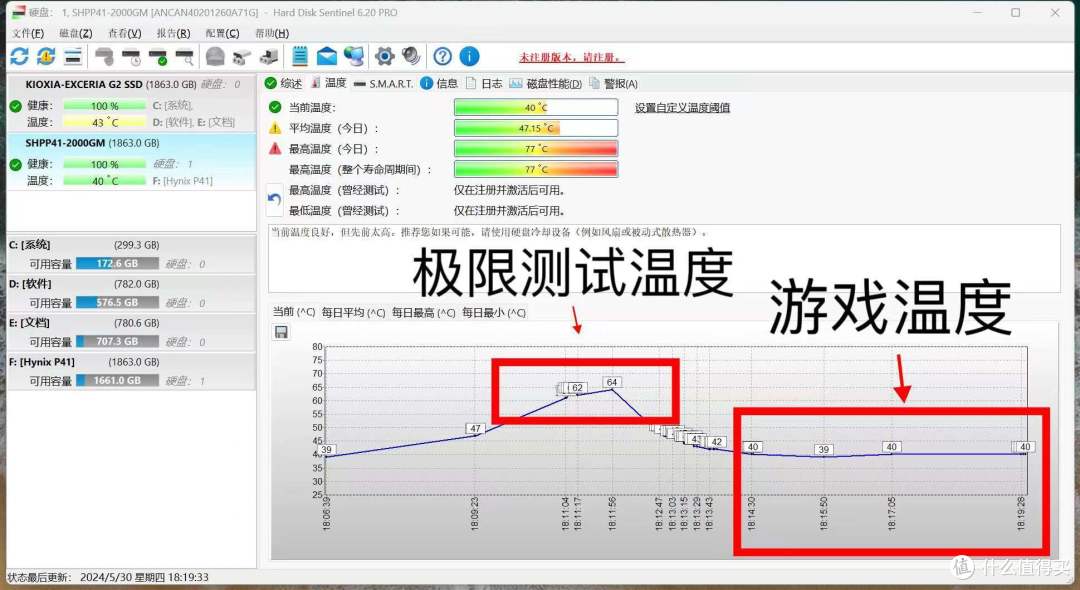Viewport: 1080px width, 590px height.
Task: Switch to the 综述 tab
Action: (284, 83)
